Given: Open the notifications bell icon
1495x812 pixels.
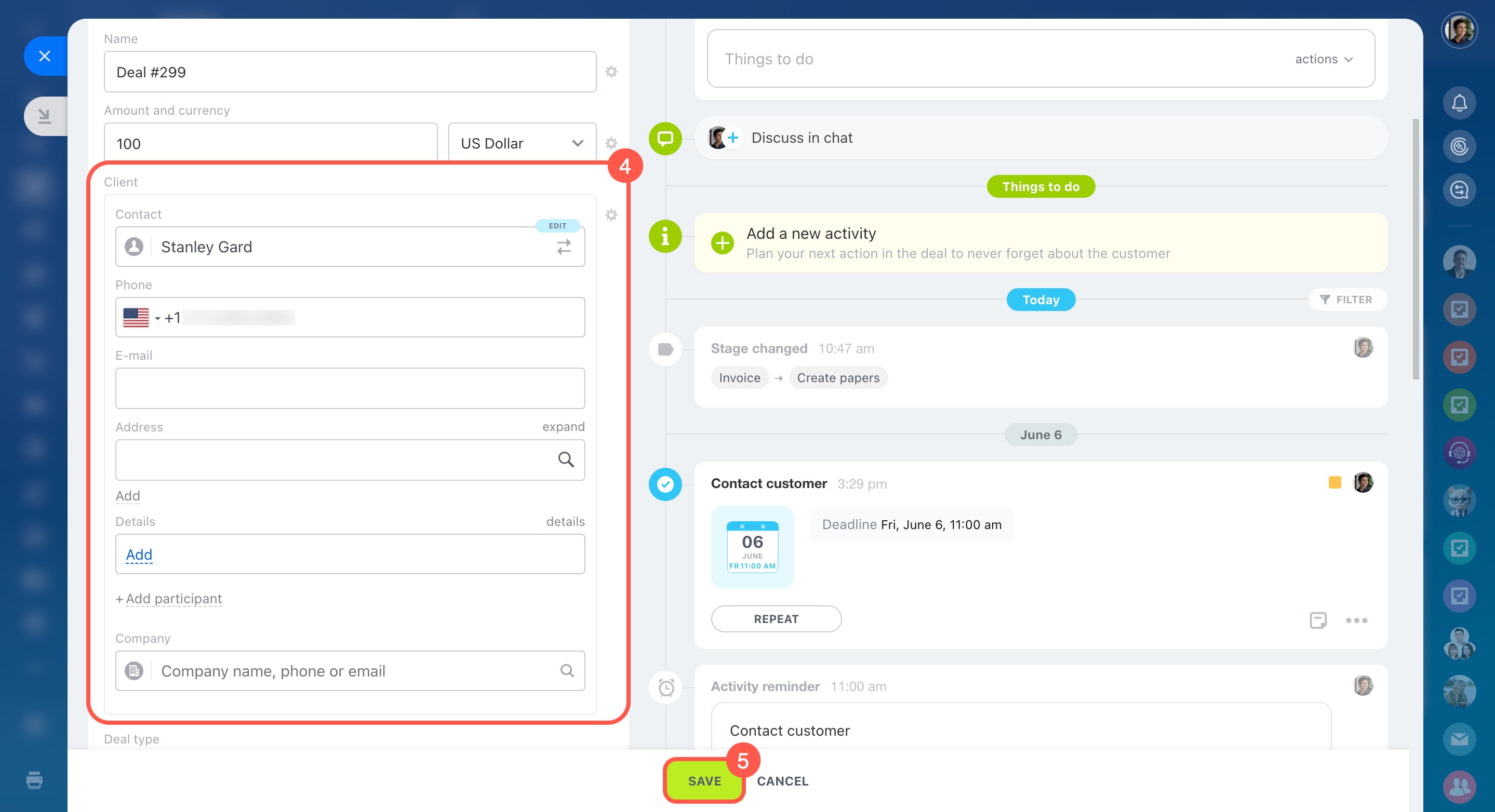Looking at the screenshot, I should 1459,103.
